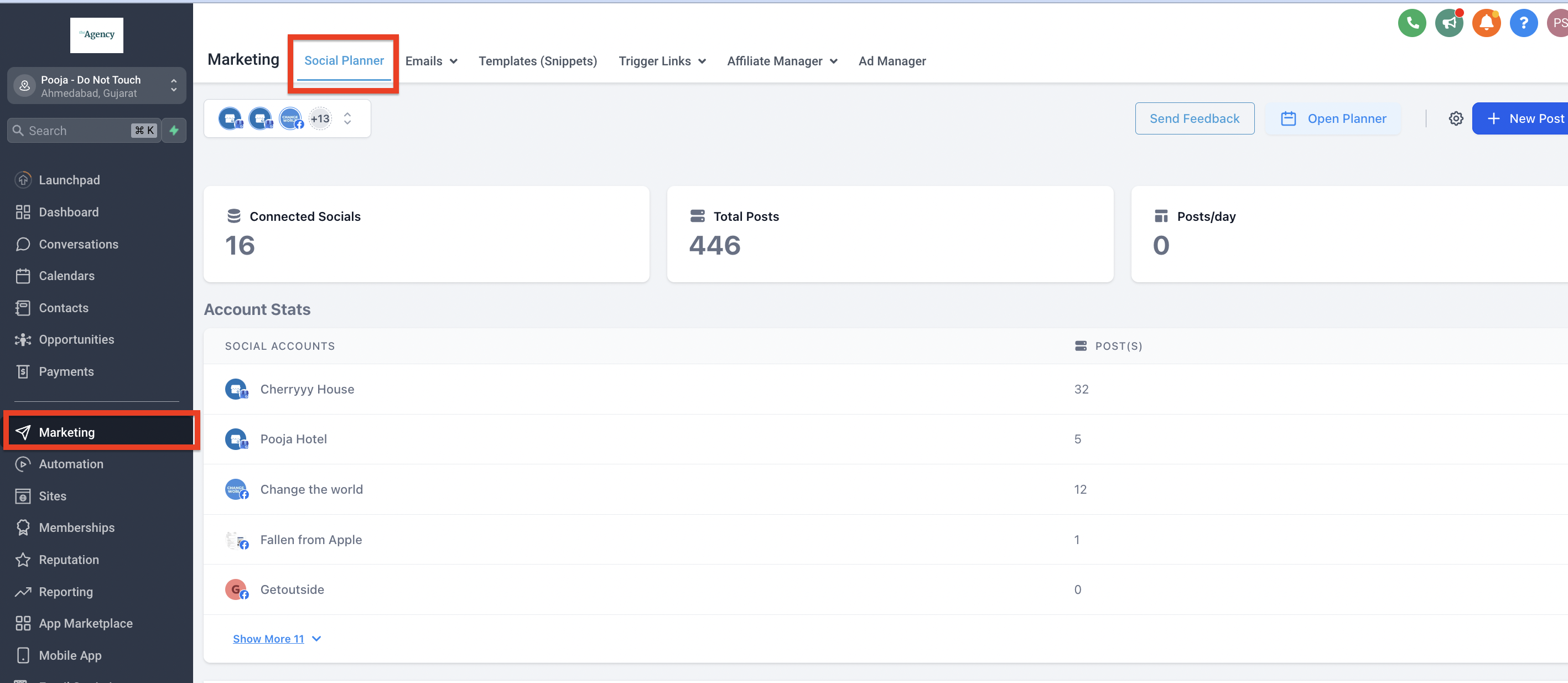This screenshot has width=1568, height=683.
Task: Open Social Planner settings gear icon
Action: coord(1455,118)
